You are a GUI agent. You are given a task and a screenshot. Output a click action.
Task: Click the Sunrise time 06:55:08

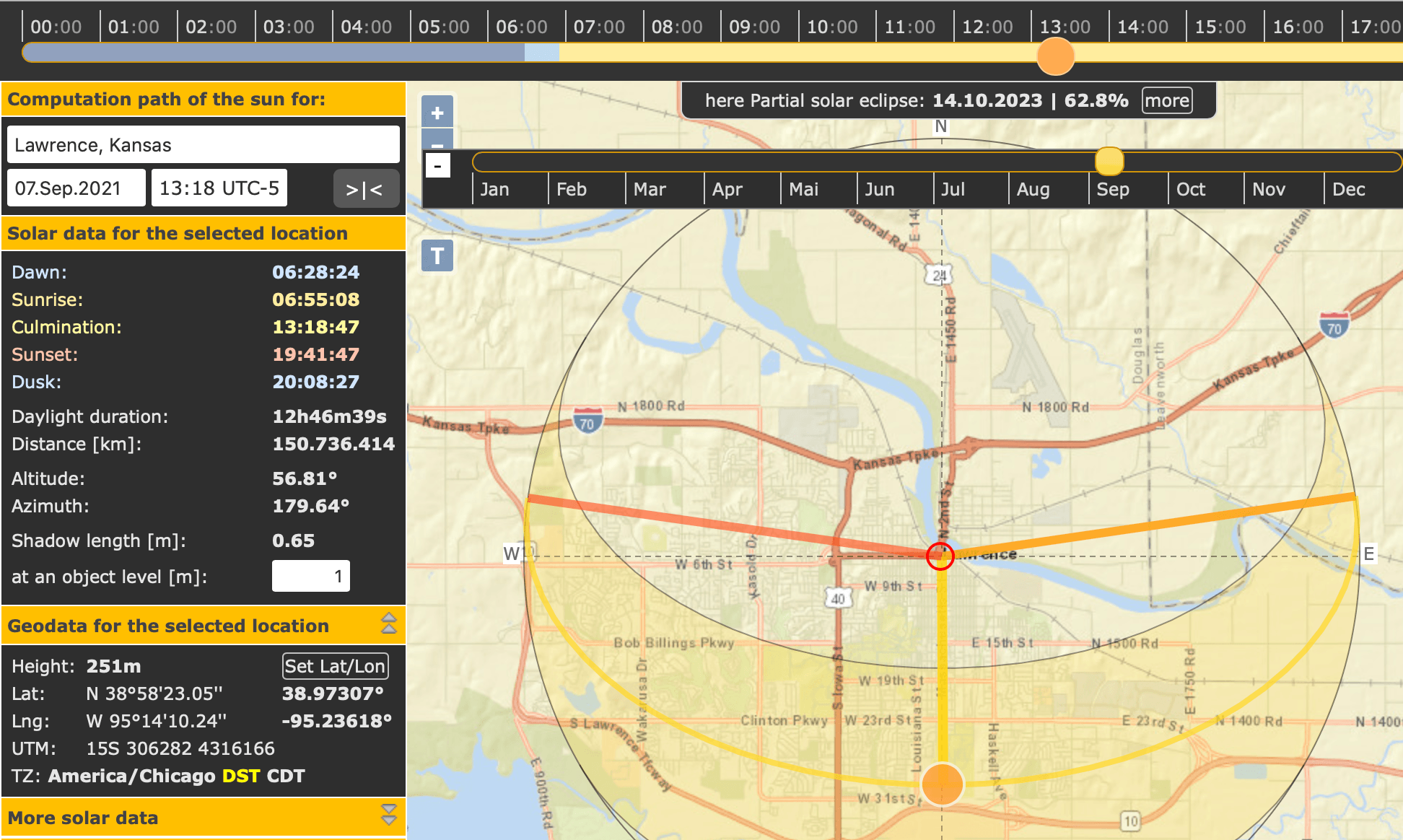[x=316, y=299]
